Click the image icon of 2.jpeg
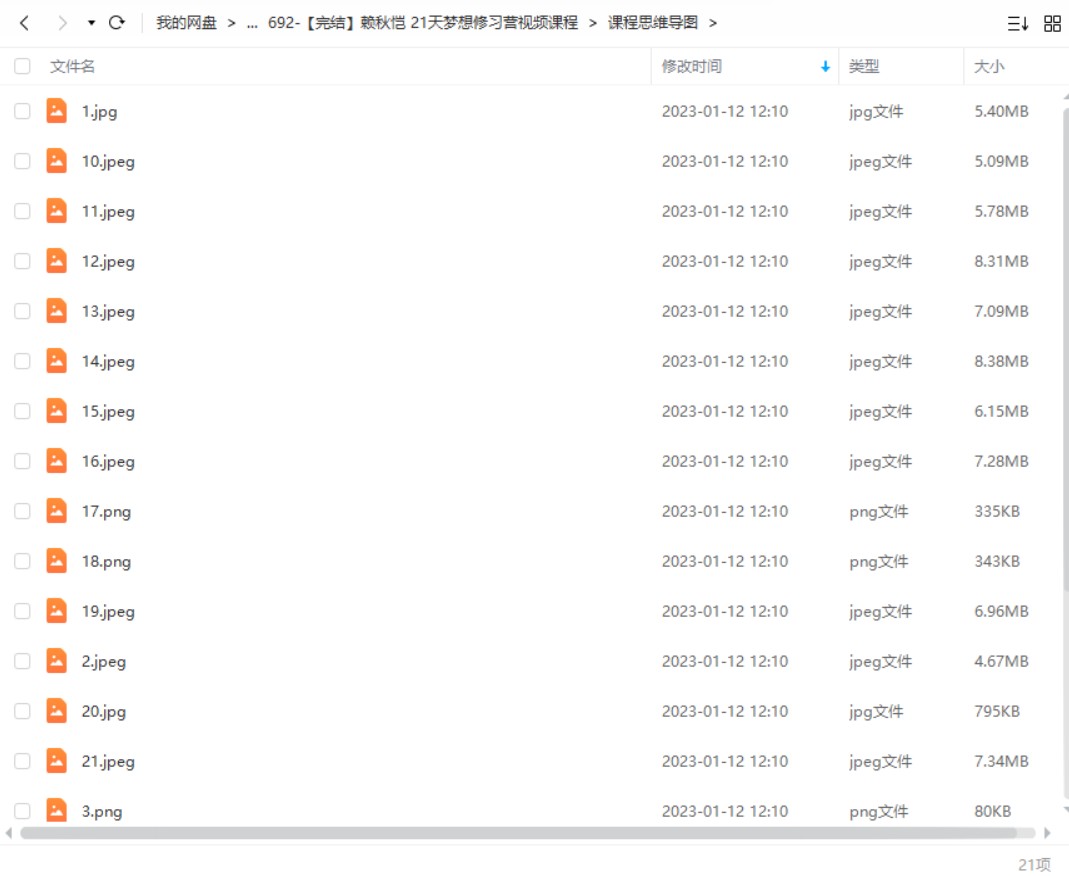The image size is (1069, 876). click(x=57, y=661)
